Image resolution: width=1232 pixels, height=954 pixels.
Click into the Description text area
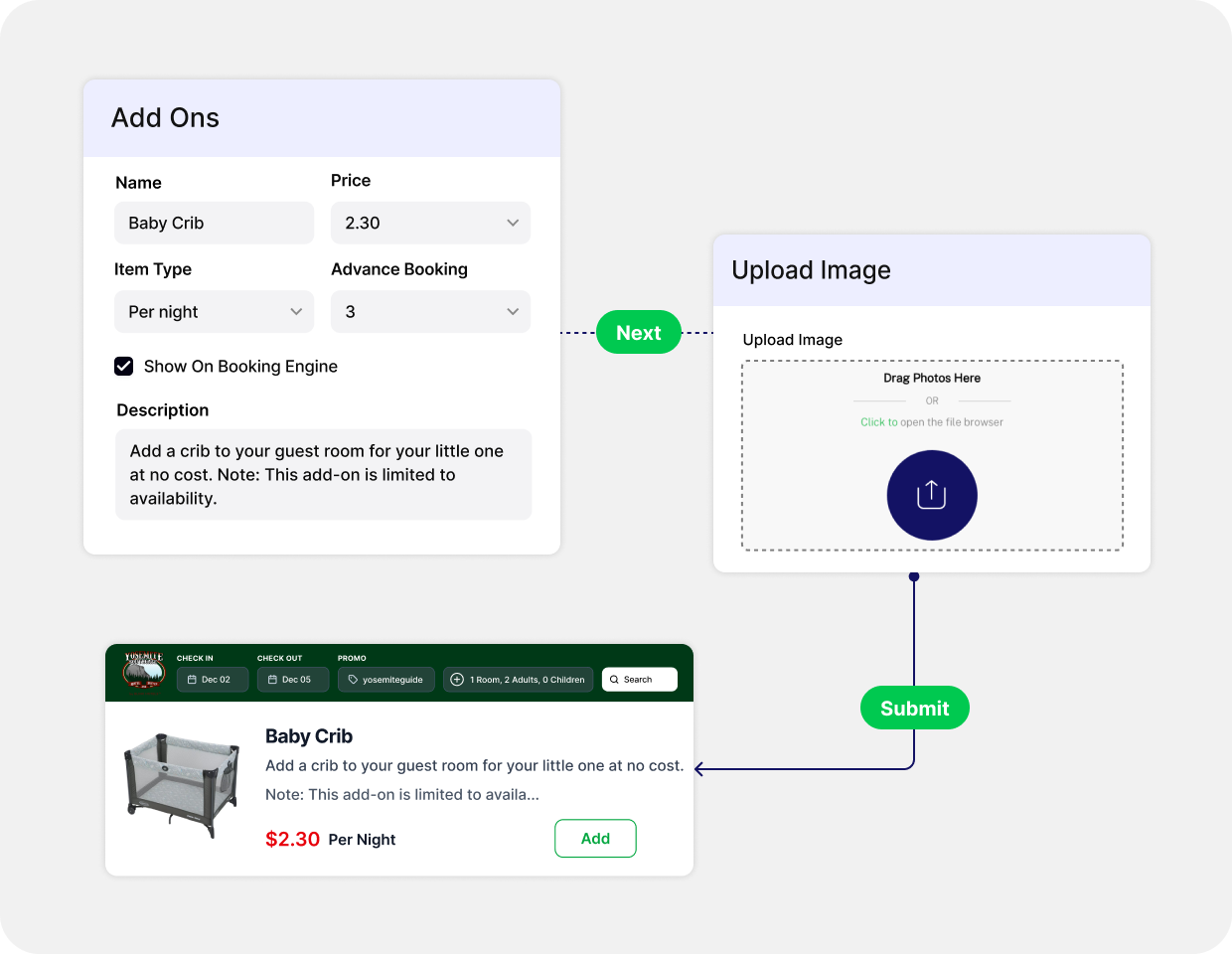pos(323,474)
